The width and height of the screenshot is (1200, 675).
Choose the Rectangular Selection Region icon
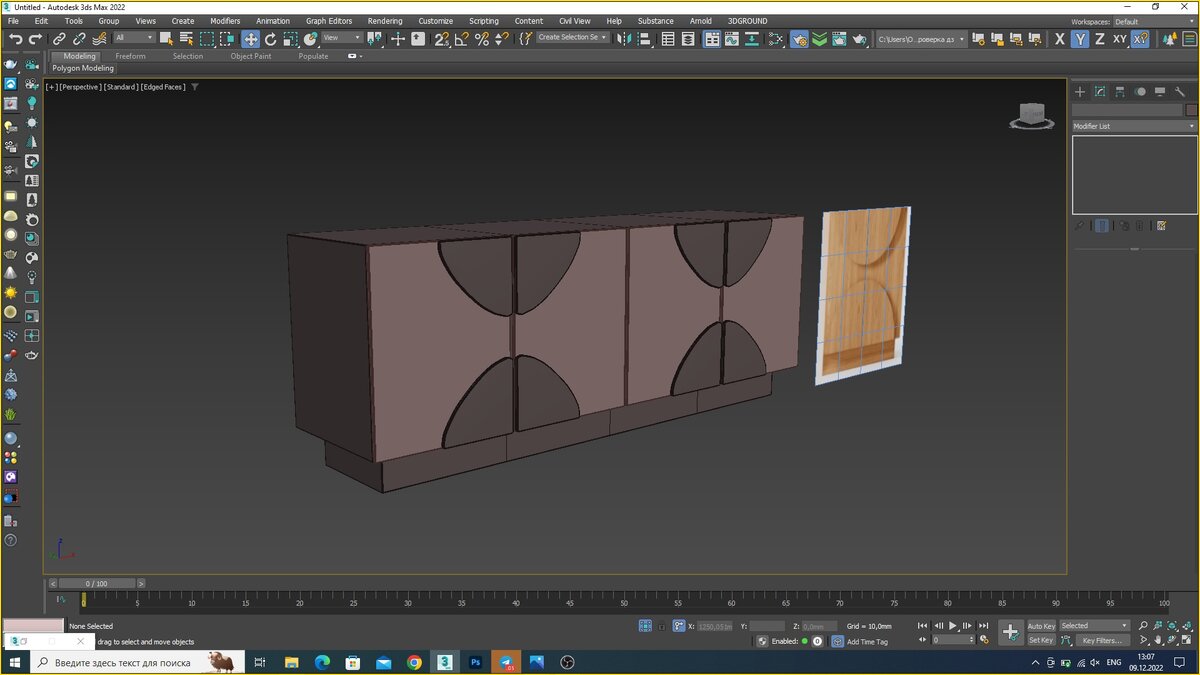(x=207, y=39)
